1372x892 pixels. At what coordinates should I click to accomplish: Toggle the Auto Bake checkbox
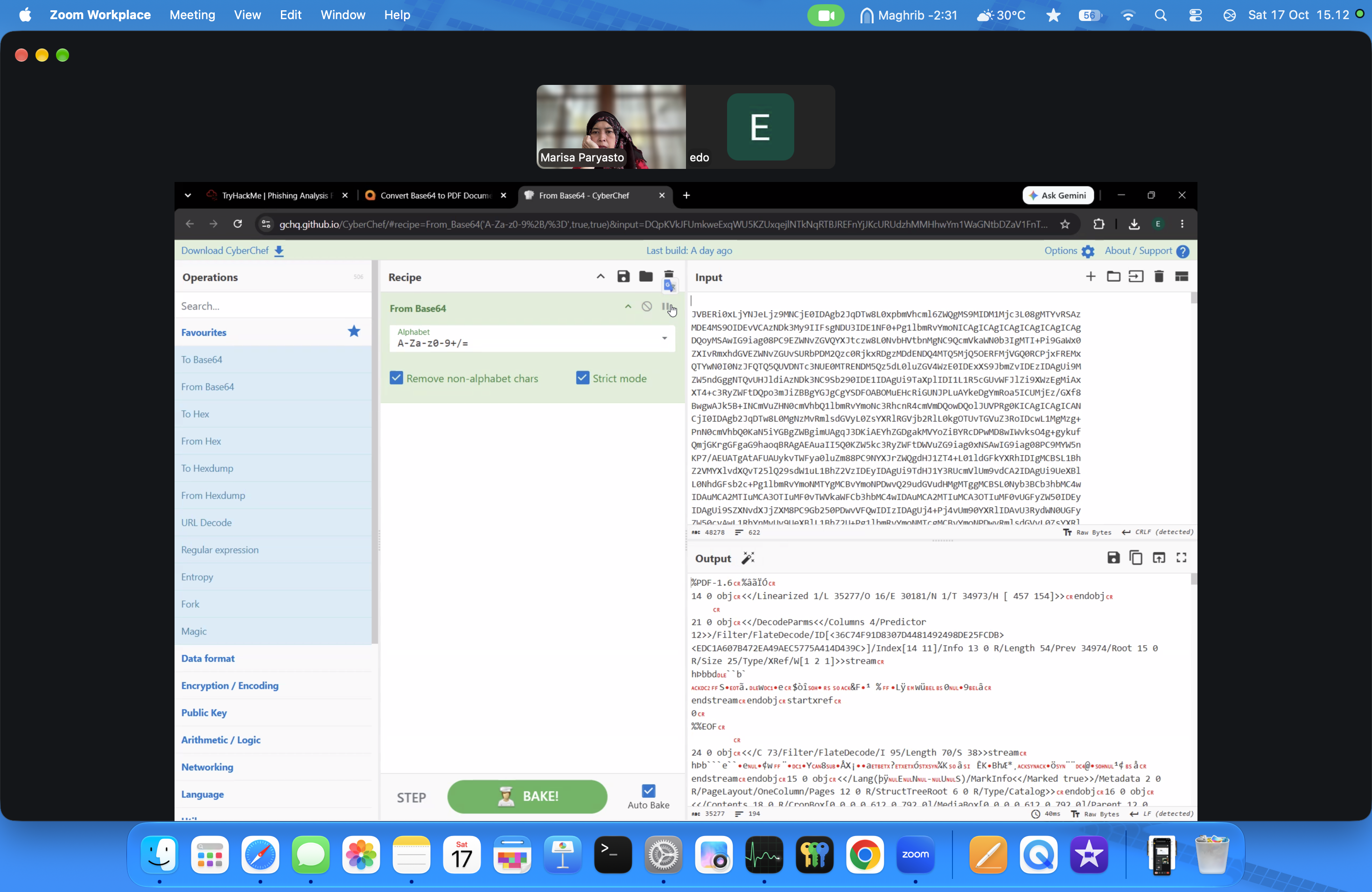pos(649,791)
